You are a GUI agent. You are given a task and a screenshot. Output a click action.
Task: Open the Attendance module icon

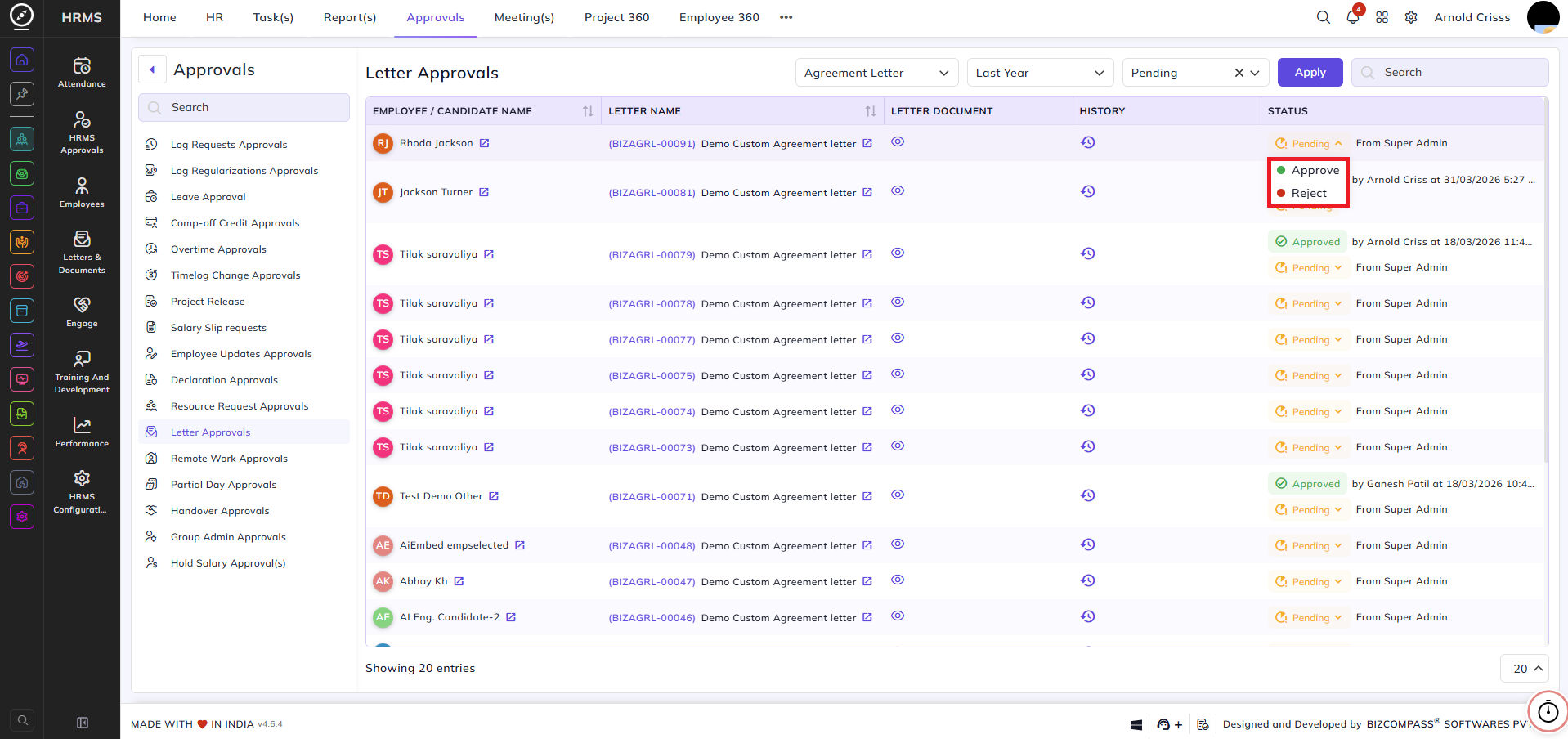pyautogui.click(x=82, y=72)
